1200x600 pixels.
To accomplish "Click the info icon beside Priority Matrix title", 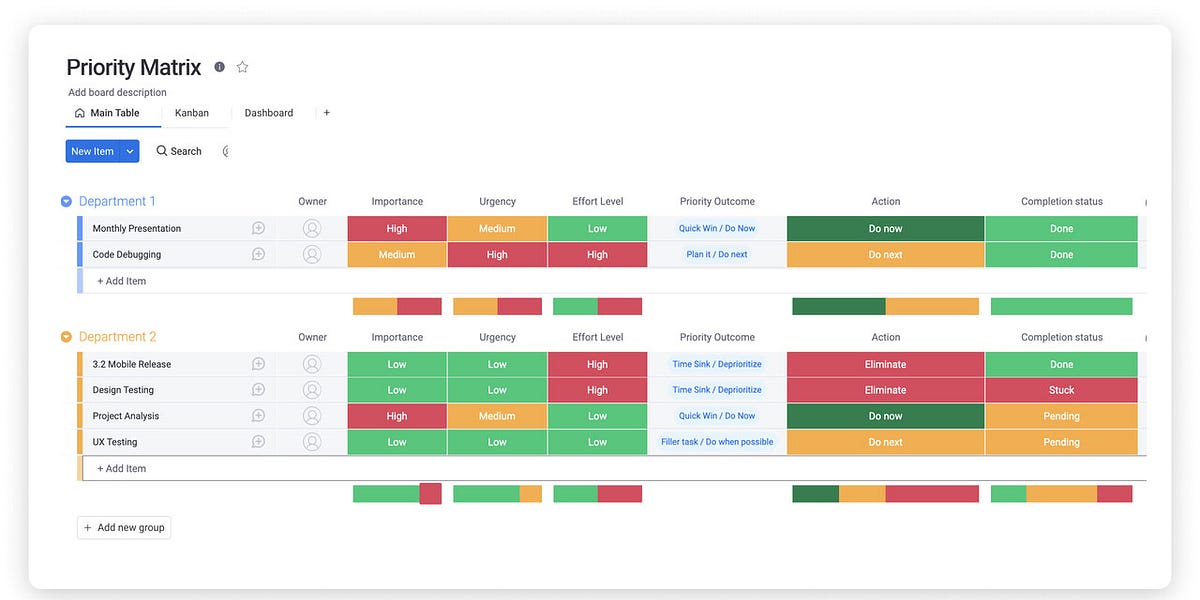I will click(x=219, y=67).
